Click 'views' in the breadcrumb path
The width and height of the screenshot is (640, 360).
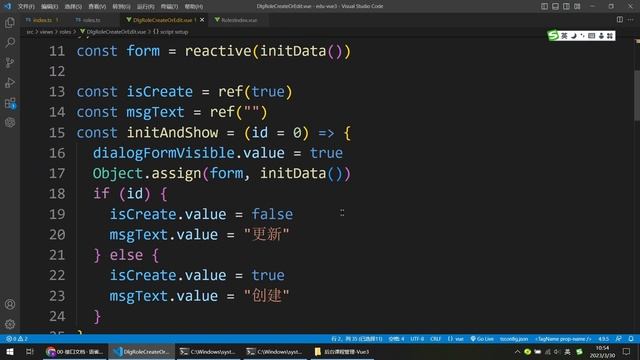tap(46, 32)
